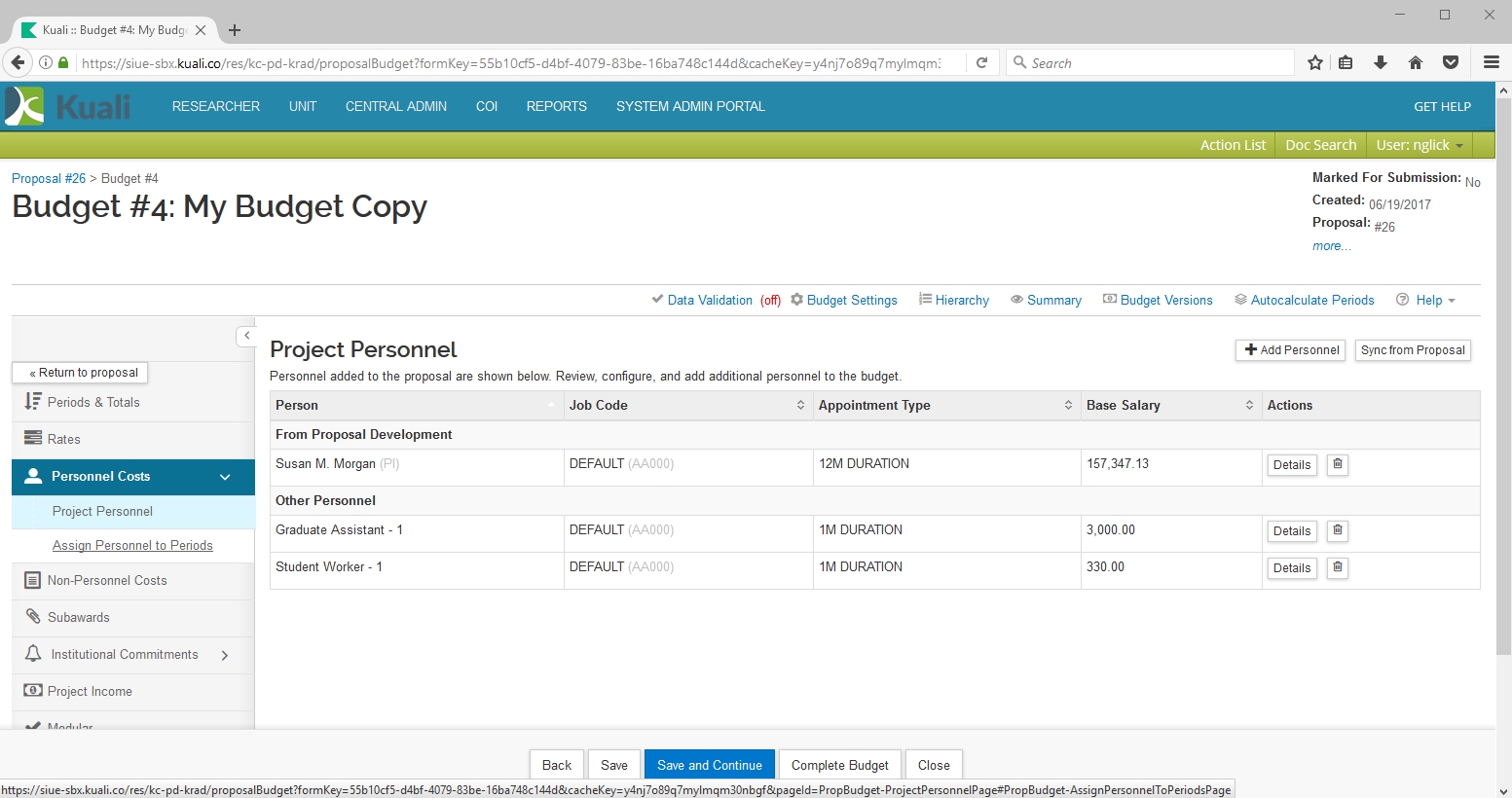Reload page with browser refresh icon
The image size is (1512, 798).
pyautogui.click(x=982, y=62)
